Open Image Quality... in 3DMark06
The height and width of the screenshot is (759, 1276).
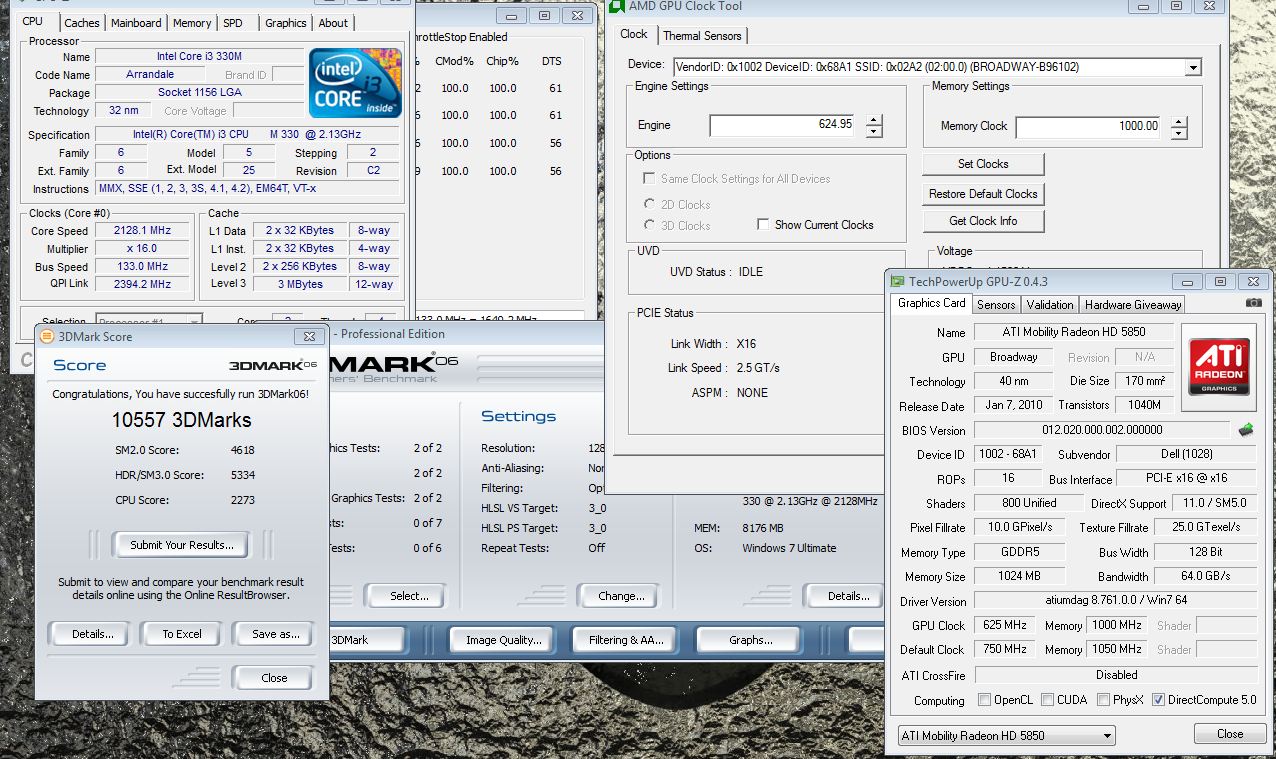(504, 640)
